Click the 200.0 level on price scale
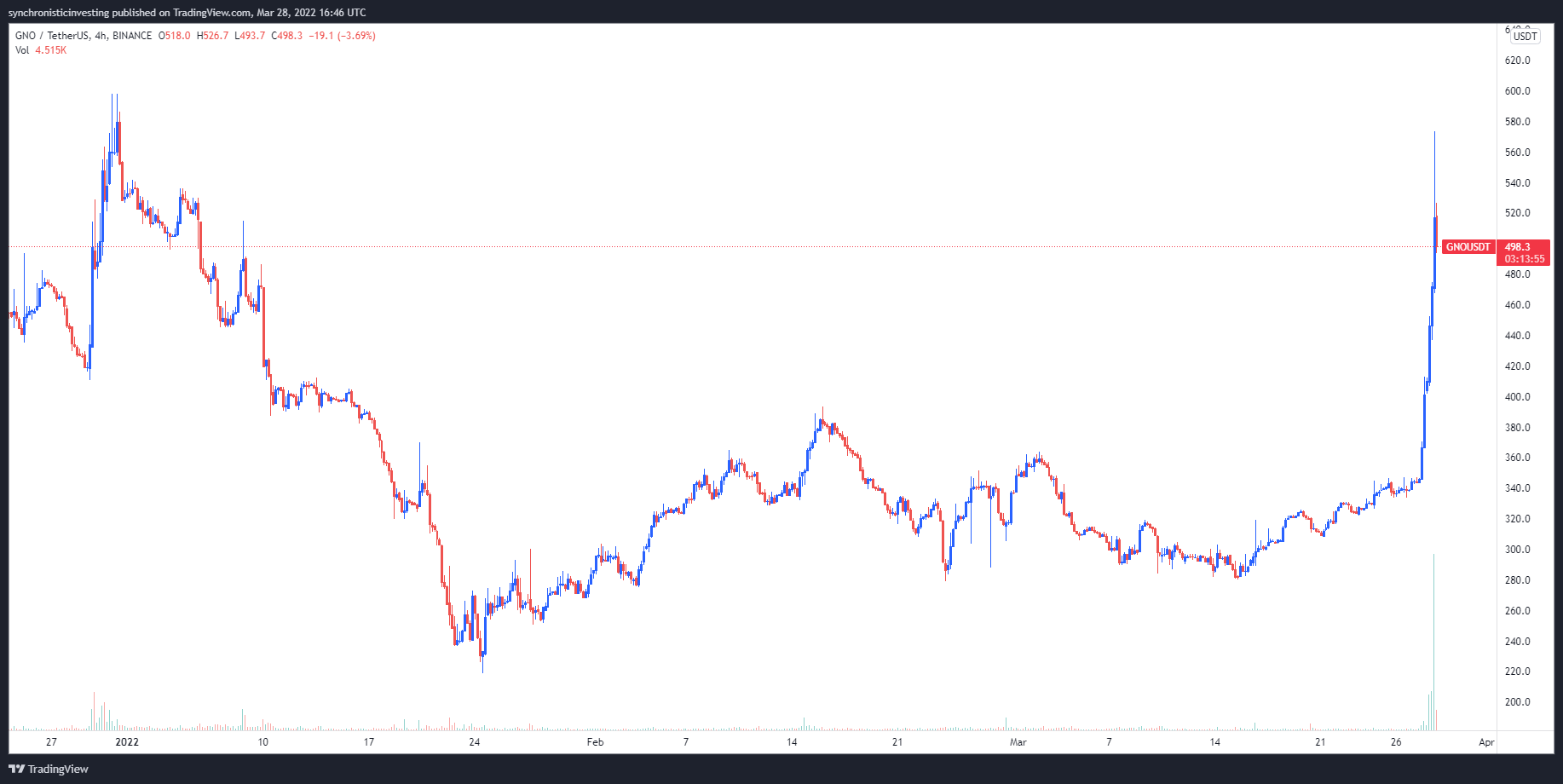The height and width of the screenshot is (784, 1563). pos(1517,702)
